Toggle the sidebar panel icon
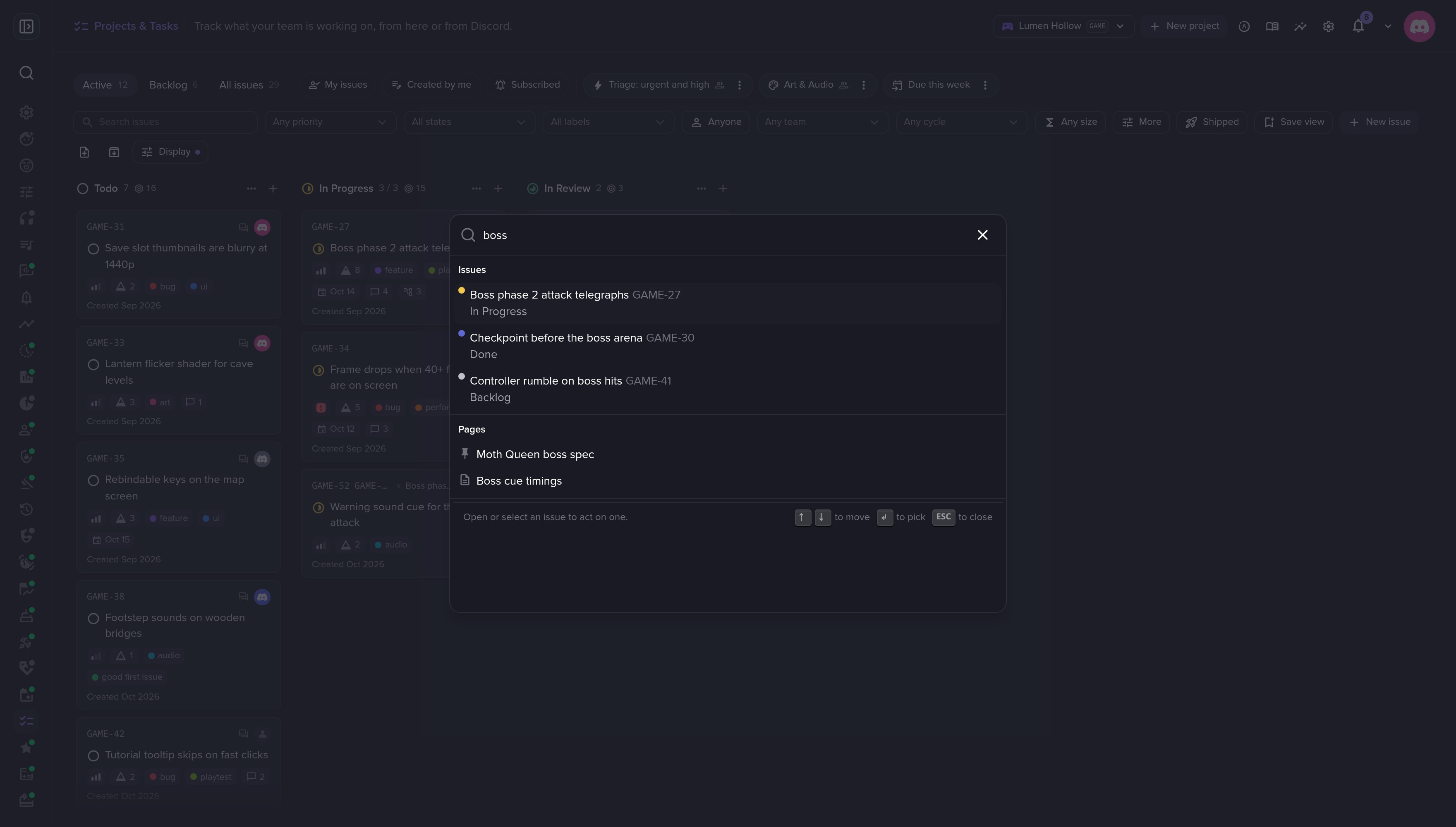 [x=26, y=26]
